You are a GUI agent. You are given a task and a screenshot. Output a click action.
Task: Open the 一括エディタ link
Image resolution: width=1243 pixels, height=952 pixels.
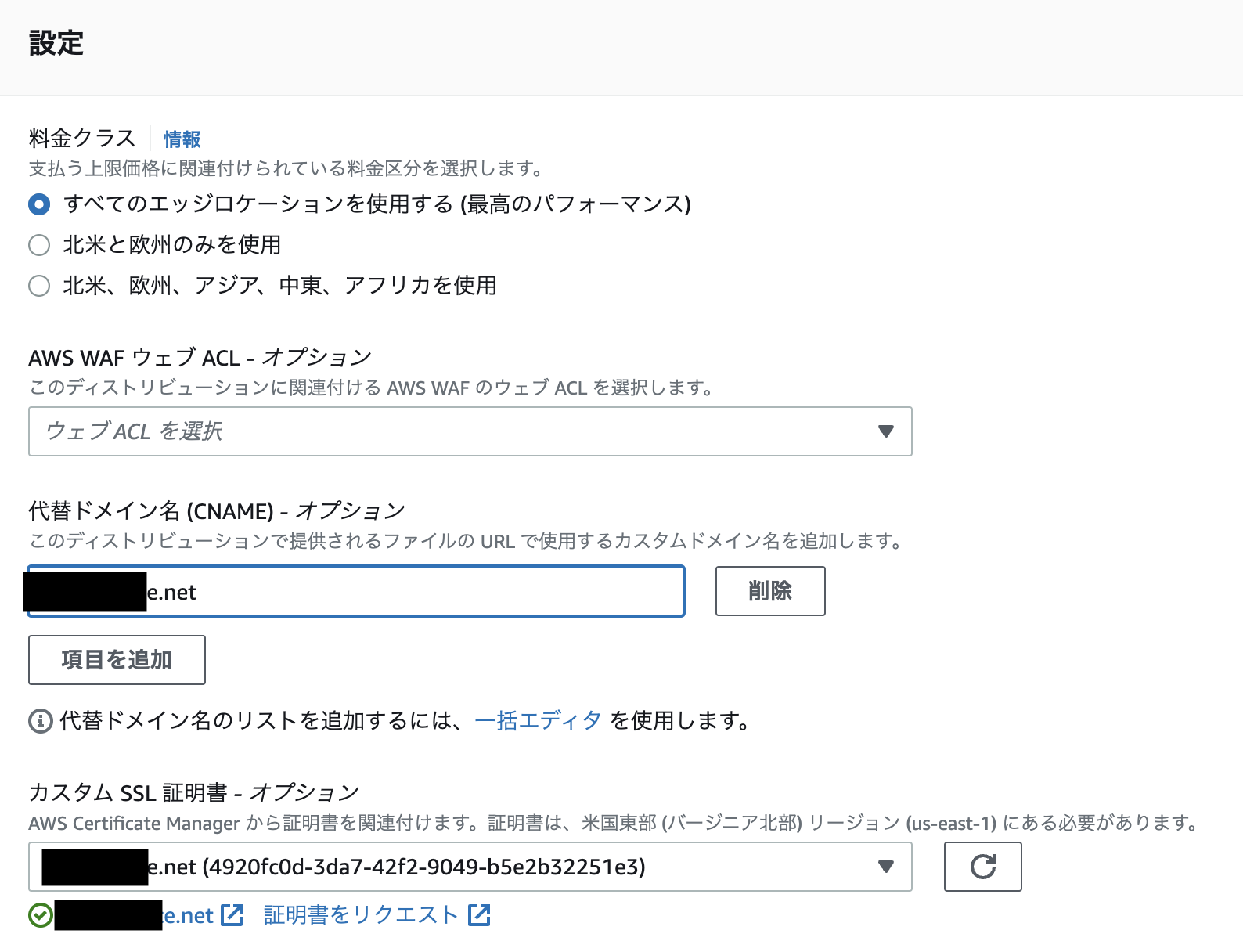tap(538, 720)
